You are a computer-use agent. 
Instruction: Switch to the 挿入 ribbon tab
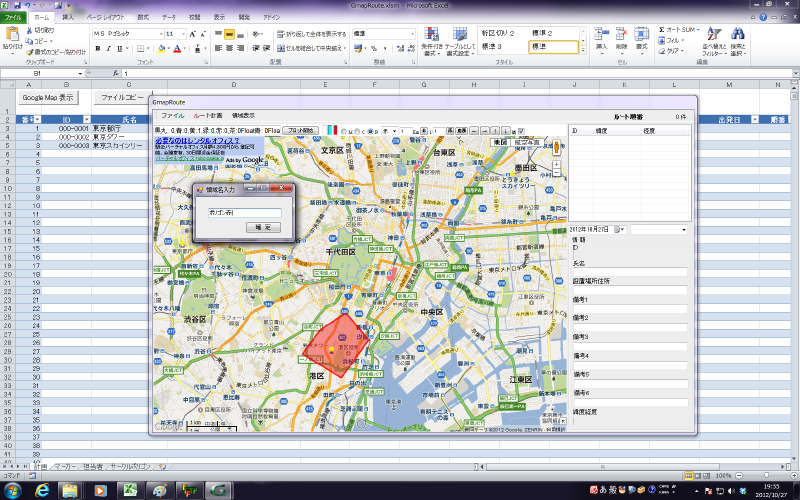point(68,18)
